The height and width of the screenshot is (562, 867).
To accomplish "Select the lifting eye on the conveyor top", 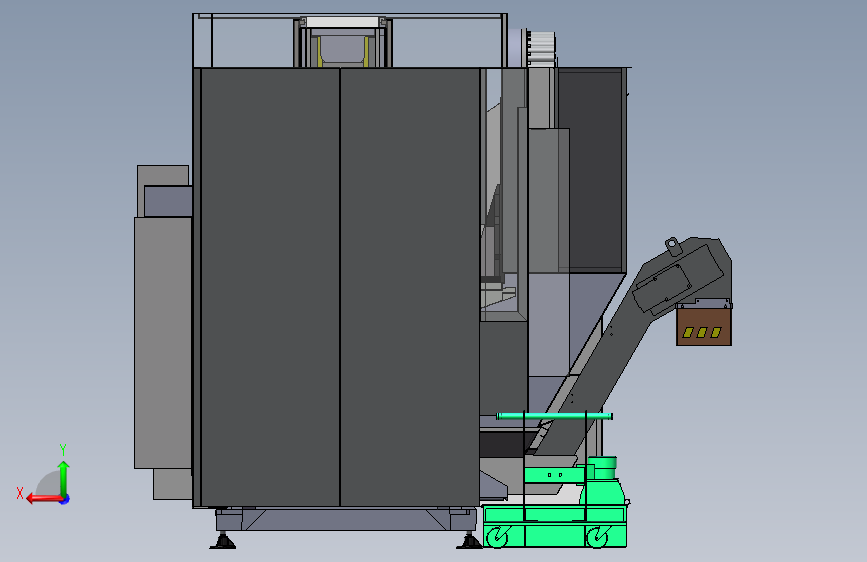I will click(x=672, y=246).
